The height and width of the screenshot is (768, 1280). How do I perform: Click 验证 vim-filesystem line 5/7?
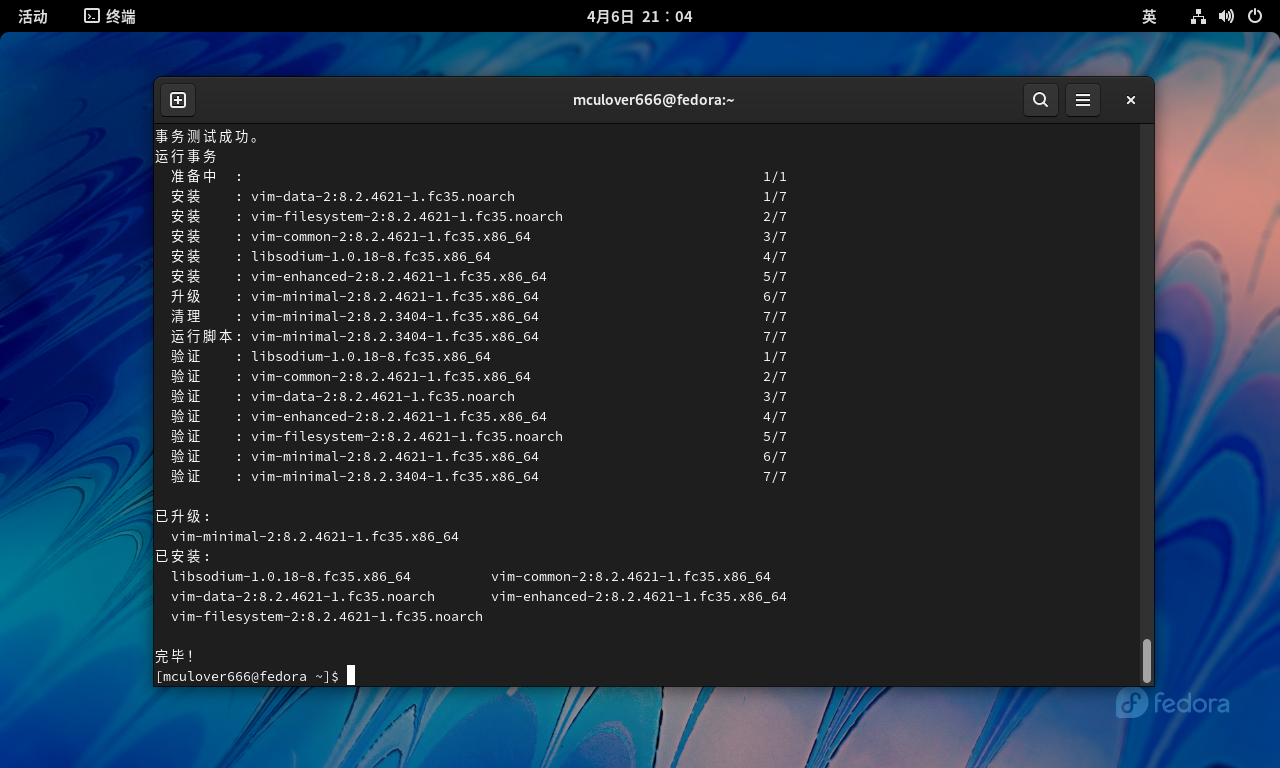pos(479,436)
